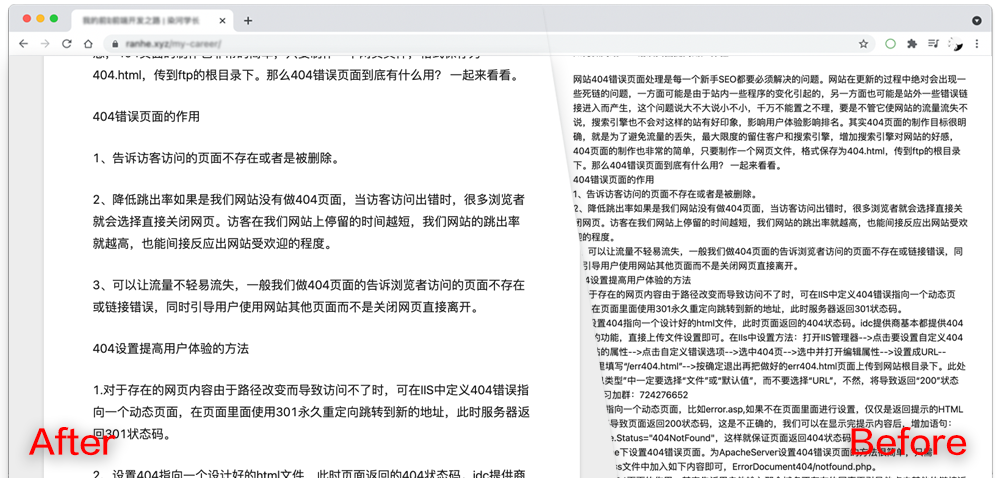Close the current tab with its X

pyautogui.click(x=222, y=20)
